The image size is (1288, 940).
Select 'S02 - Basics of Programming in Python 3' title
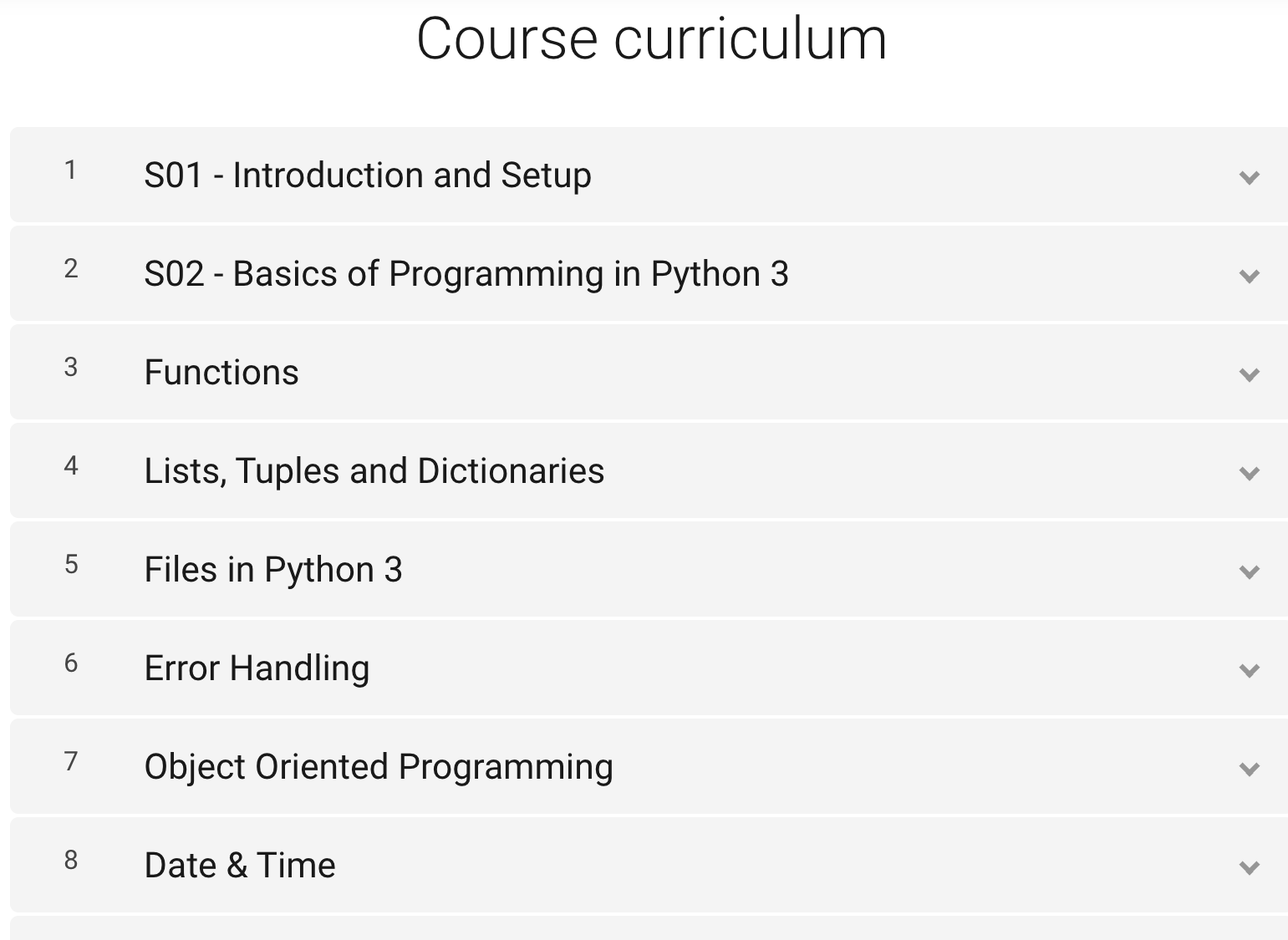[466, 274]
